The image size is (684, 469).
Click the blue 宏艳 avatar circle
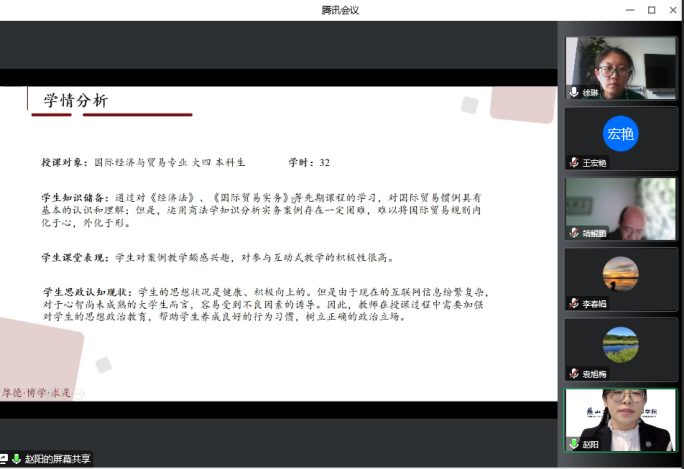pos(620,133)
